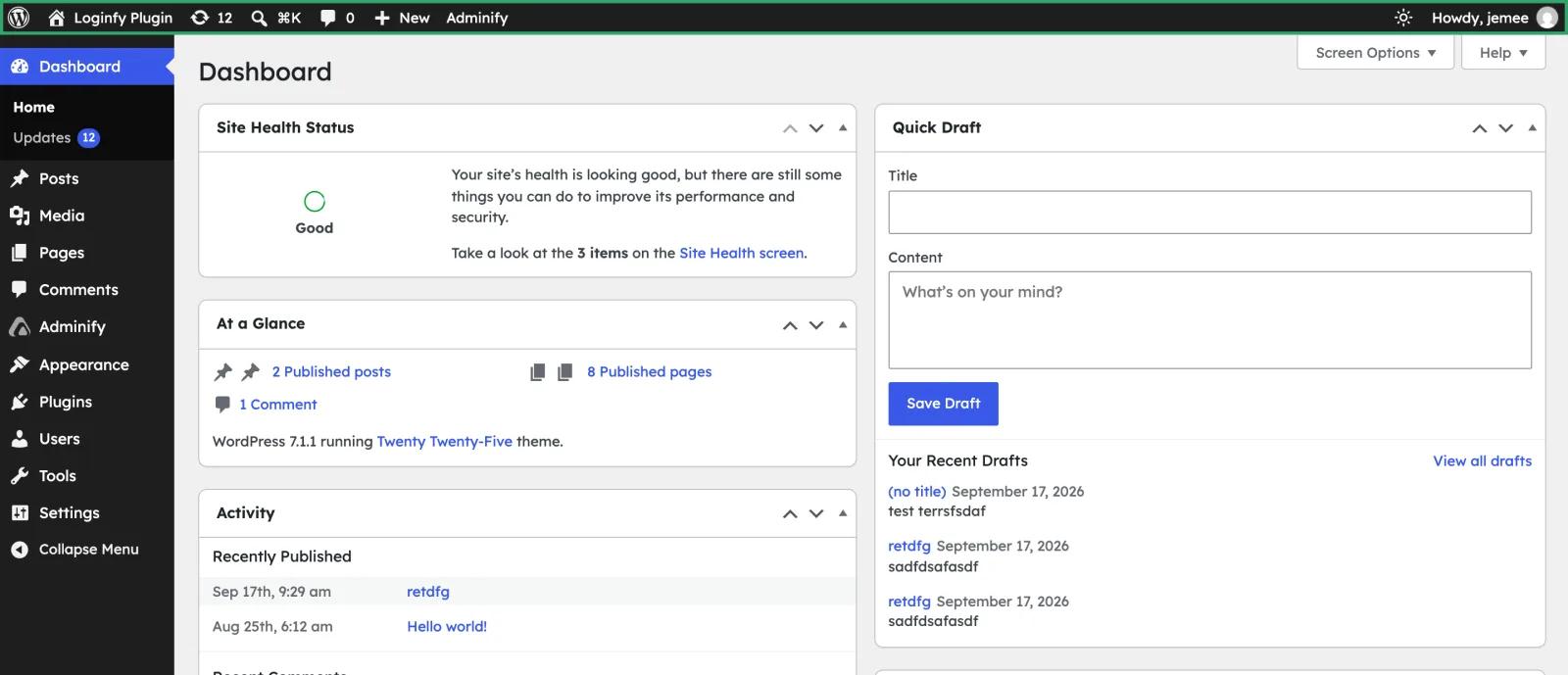Click the Adminify logo icon in sidebar
This screenshot has width=1568, height=675.
tap(20, 327)
